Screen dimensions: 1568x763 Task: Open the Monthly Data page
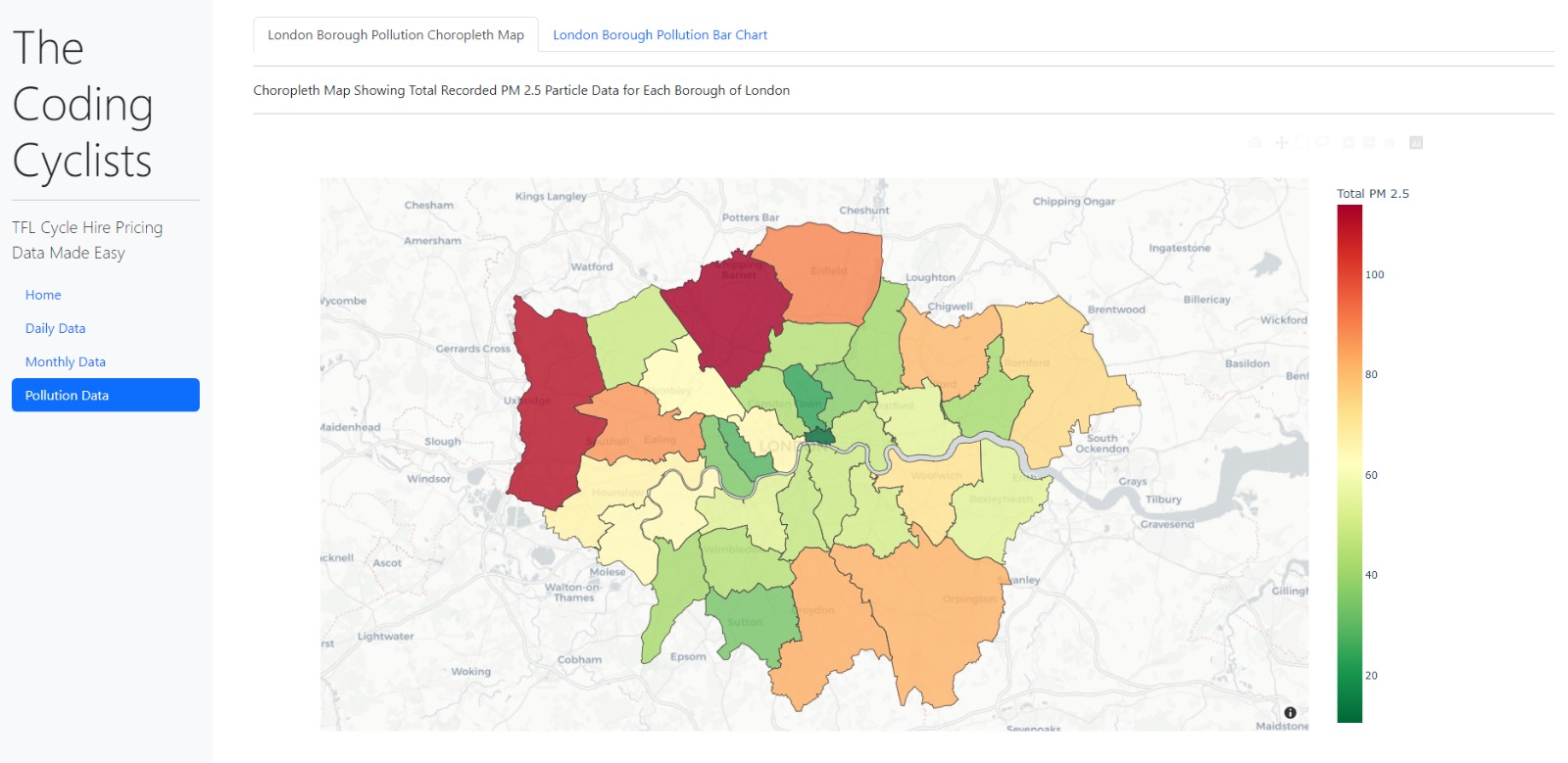(66, 361)
